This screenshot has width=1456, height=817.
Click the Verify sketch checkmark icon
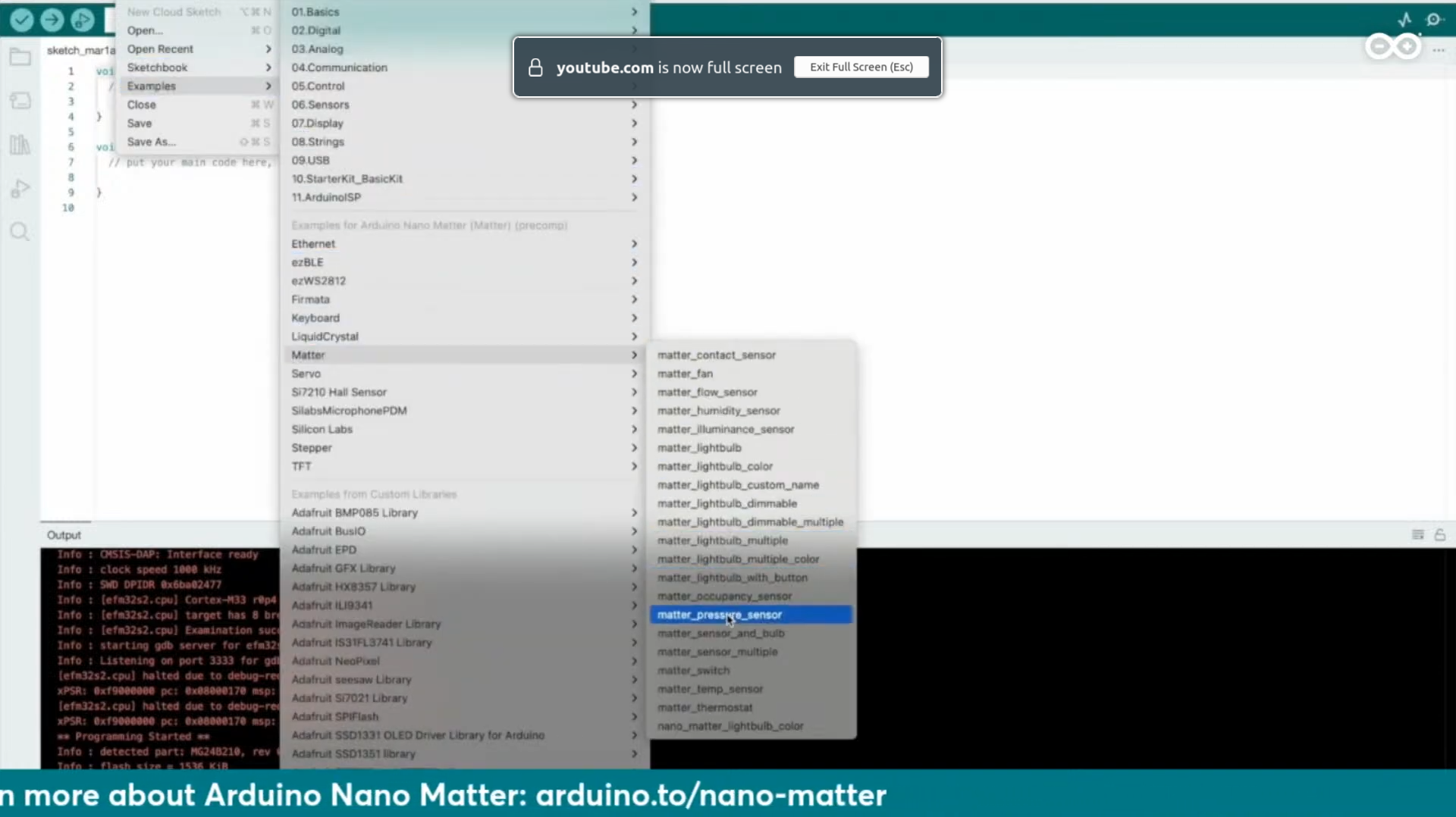22,20
